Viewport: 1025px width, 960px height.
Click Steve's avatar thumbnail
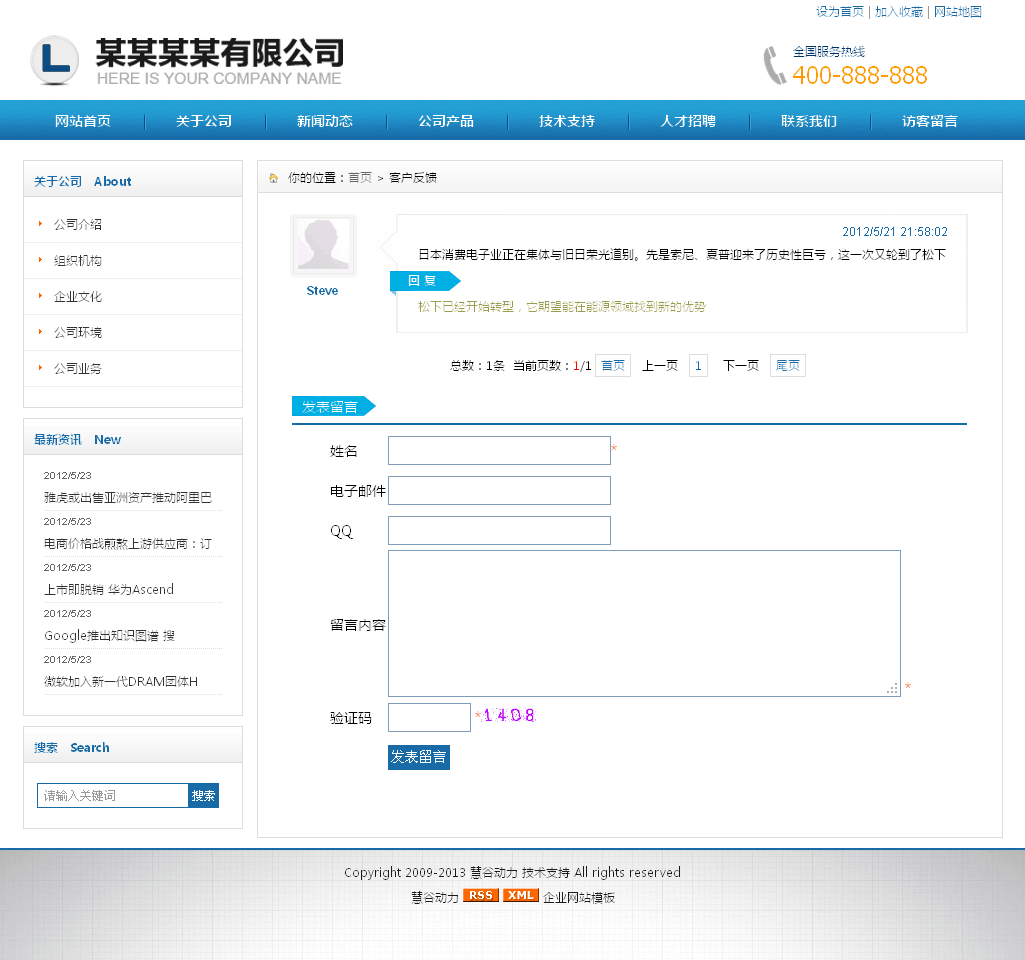(322, 244)
